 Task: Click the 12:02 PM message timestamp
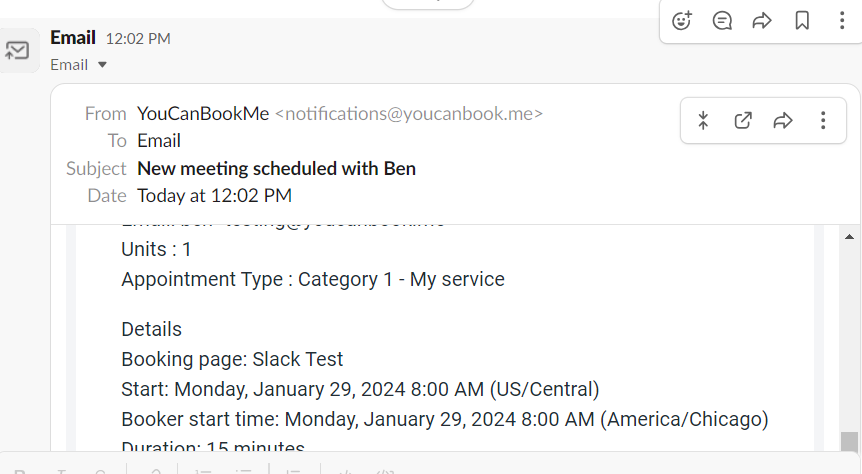coord(138,38)
